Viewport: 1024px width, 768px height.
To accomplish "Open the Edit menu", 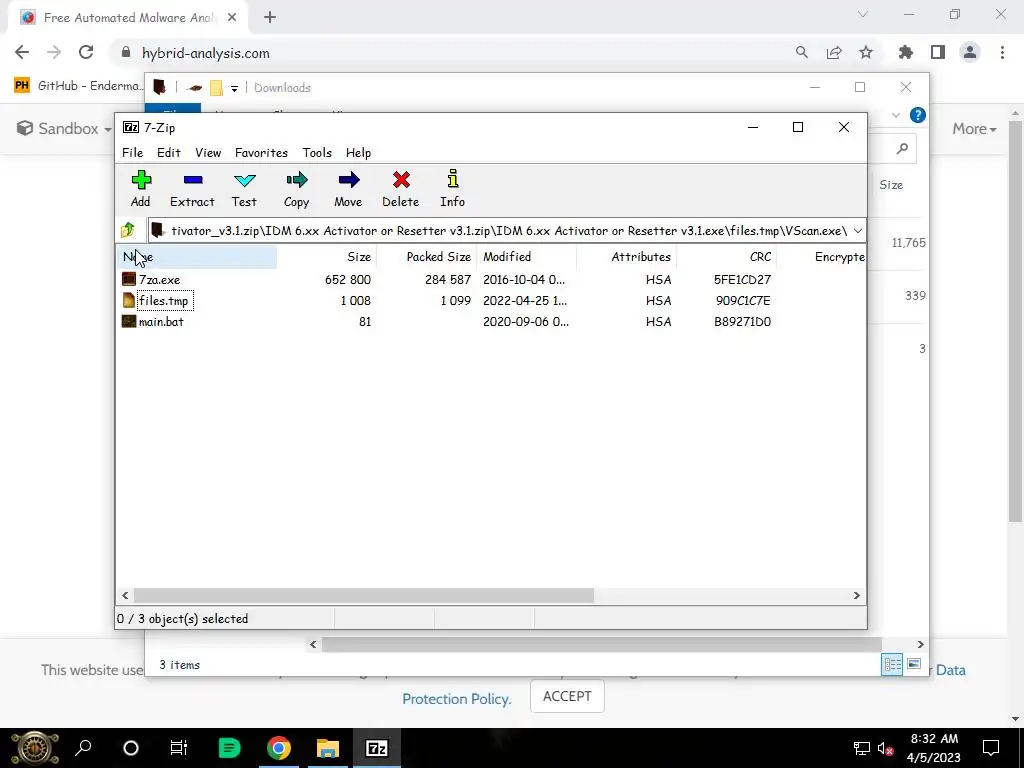I will tap(168, 152).
